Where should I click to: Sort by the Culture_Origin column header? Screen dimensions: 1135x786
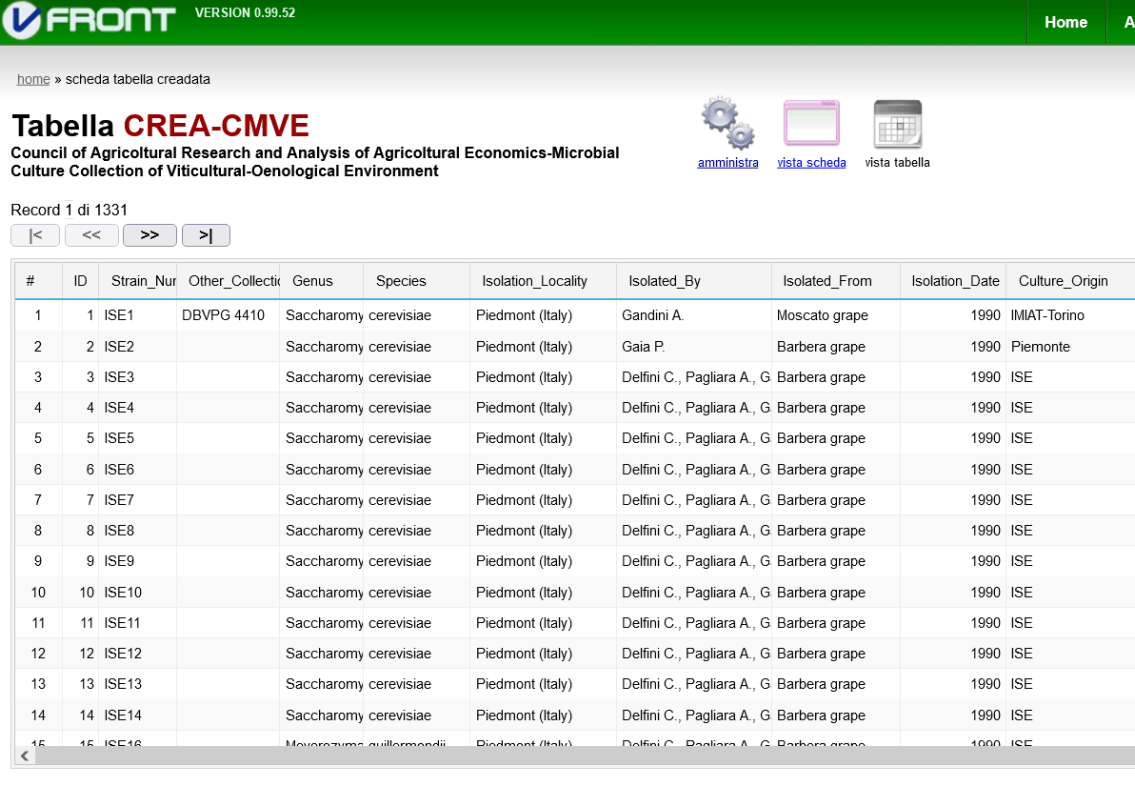1070,281
